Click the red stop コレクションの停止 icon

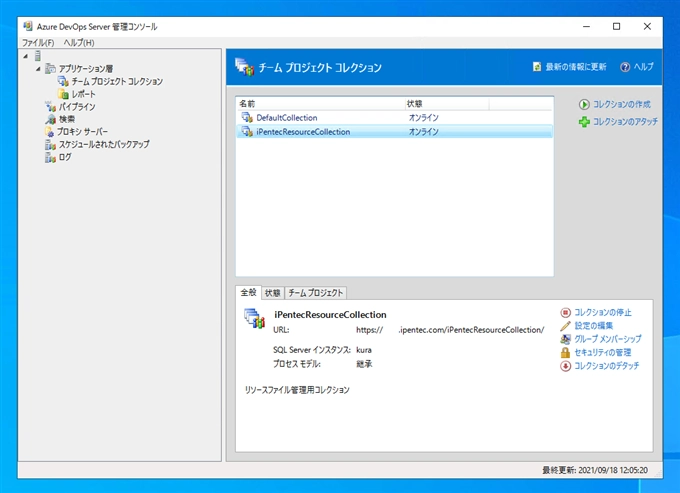pyautogui.click(x=565, y=313)
